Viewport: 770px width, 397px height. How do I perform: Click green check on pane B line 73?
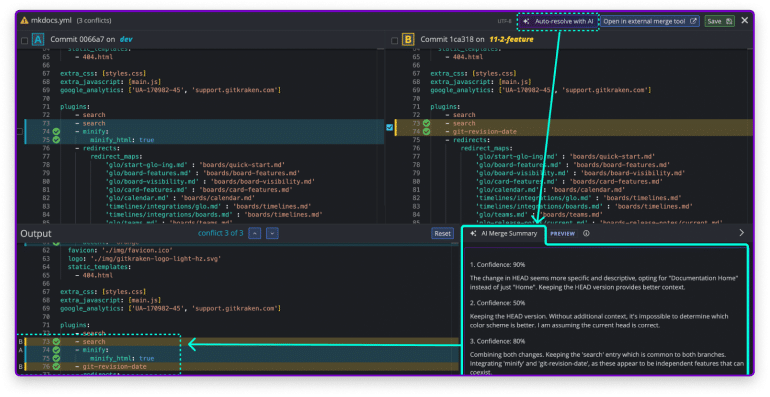point(426,123)
